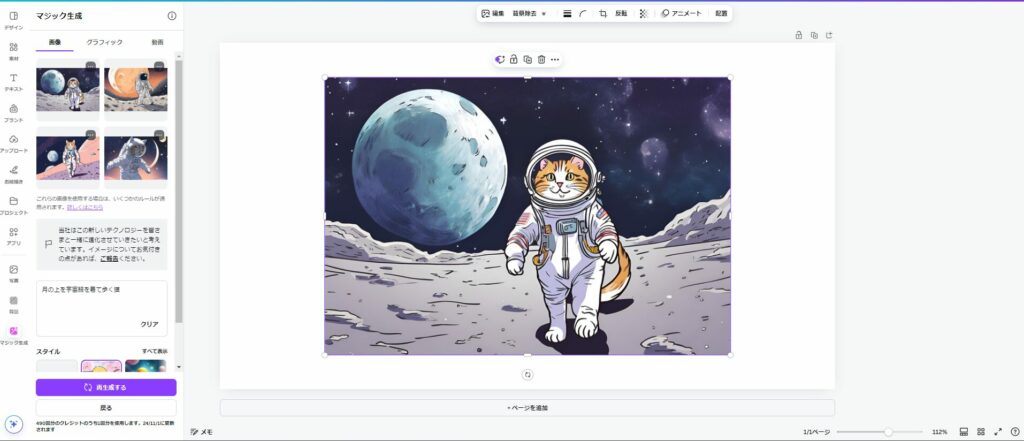The height and width of the screenshot is (441, 1024).
Task: Switch to the 動画 (Video) tab
Action: [157, 42]
